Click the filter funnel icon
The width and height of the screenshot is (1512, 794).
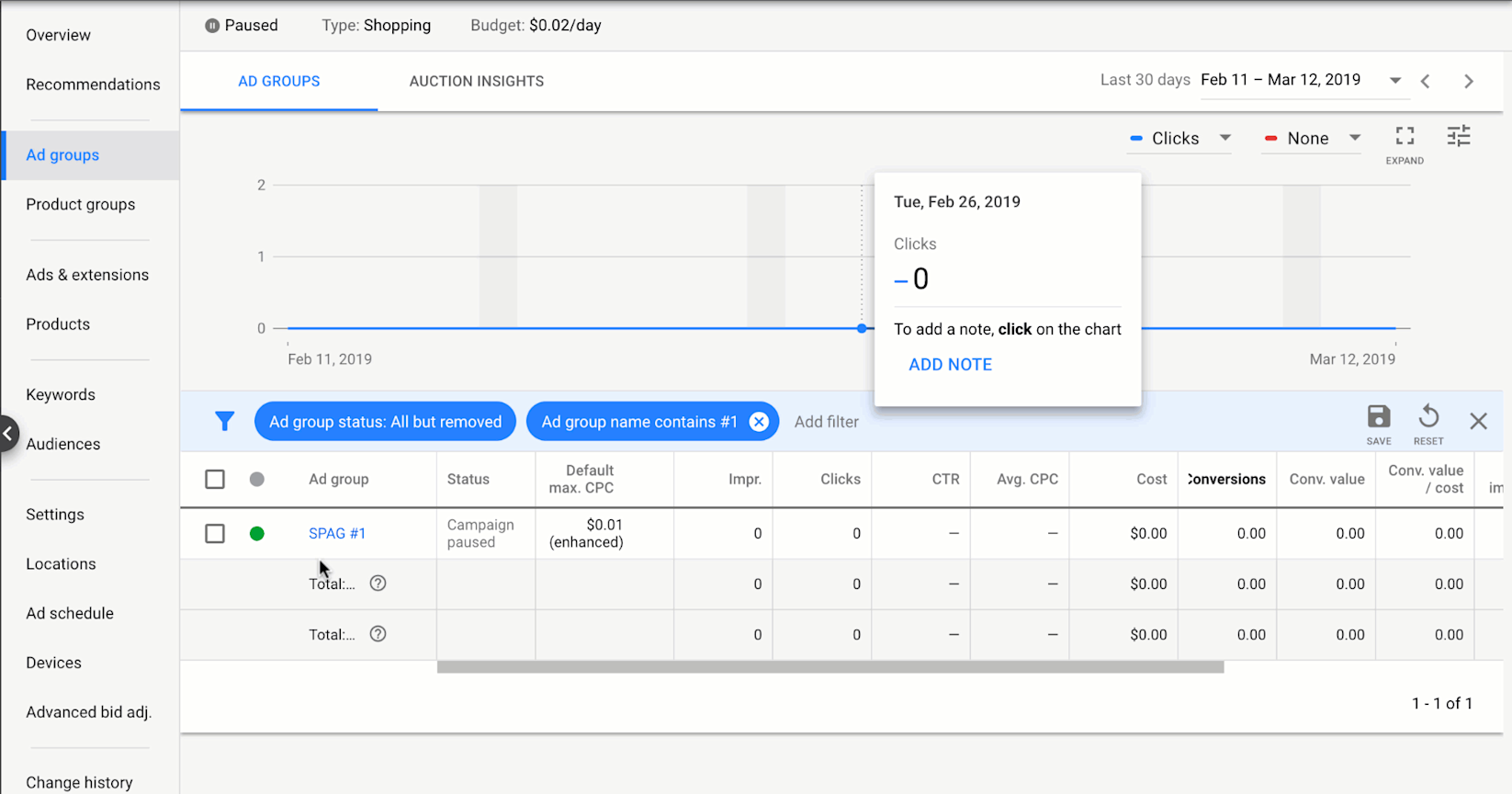224,422
